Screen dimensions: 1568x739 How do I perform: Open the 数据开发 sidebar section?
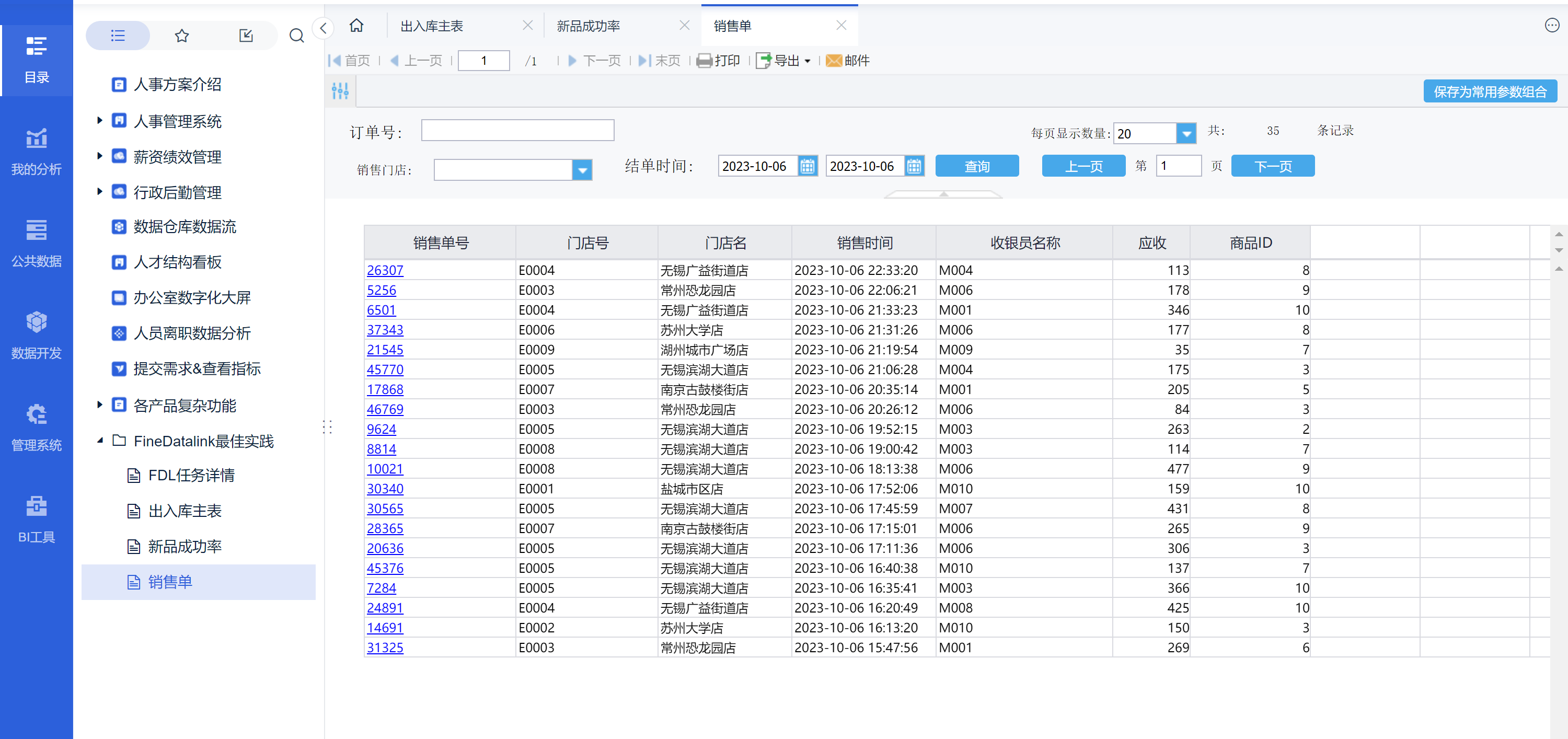(36, 335)
